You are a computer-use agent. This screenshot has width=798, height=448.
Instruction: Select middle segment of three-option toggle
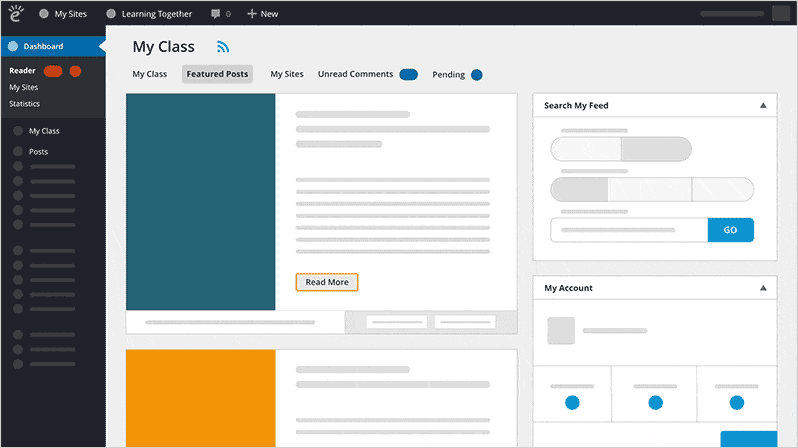(650, 190)
